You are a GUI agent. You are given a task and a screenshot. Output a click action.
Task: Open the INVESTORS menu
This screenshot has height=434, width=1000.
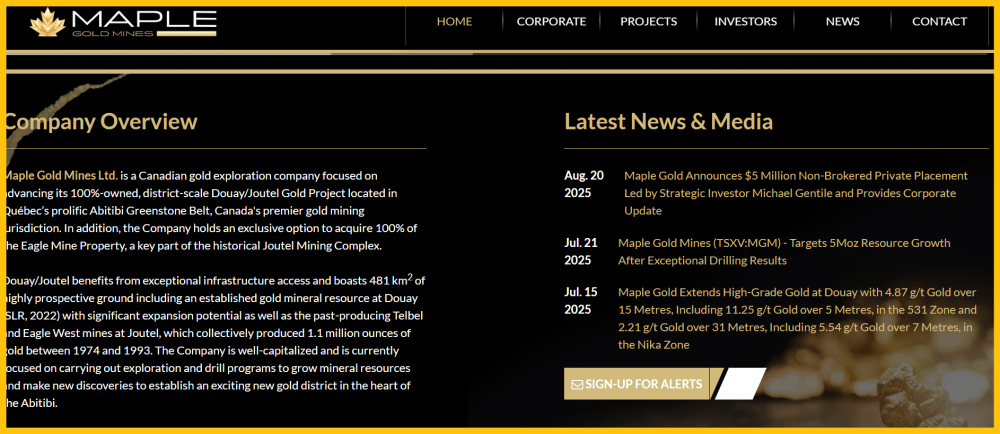746,22
